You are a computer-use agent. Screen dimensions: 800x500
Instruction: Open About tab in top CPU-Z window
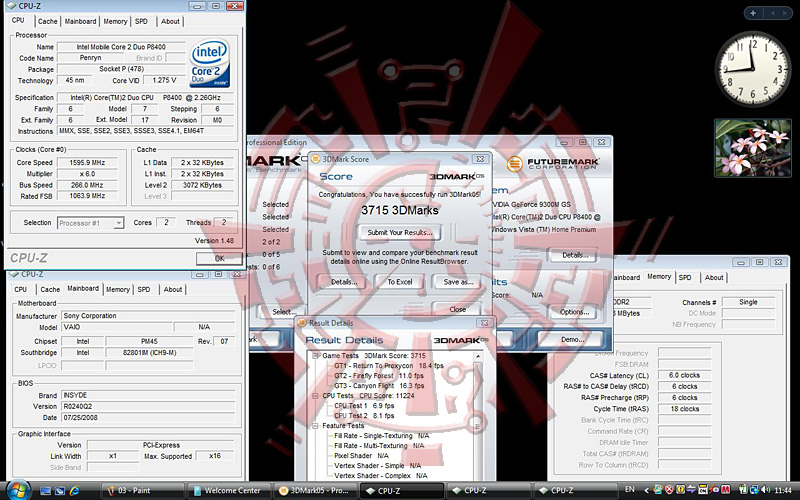coord(170,21)
